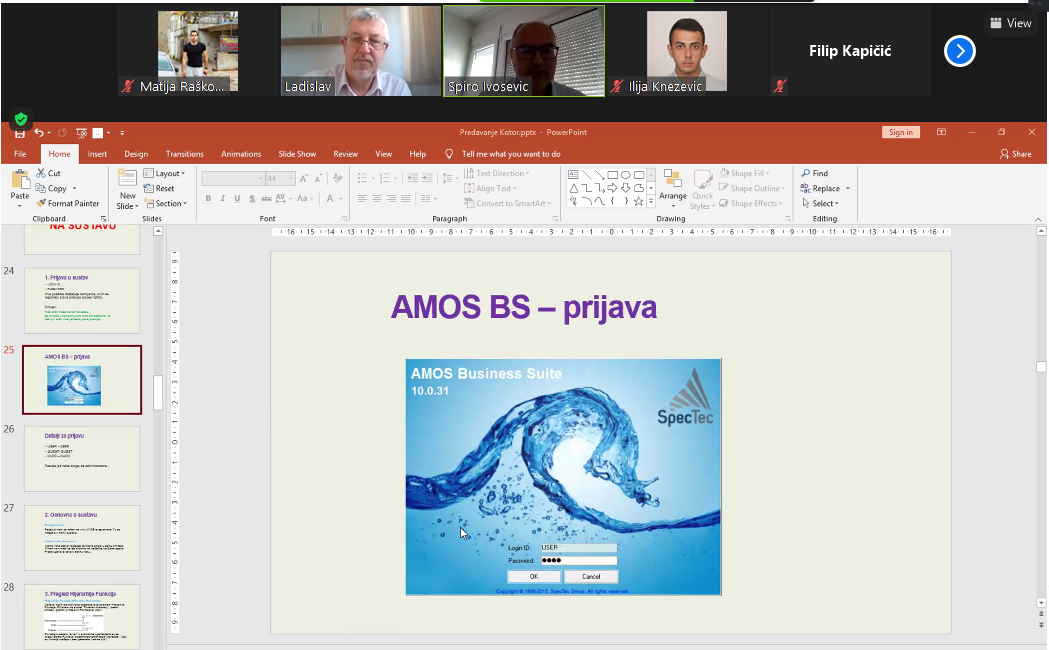Switch to the Transitions tab
This screenshot has height=650, width=1049.
coord(185,154)
